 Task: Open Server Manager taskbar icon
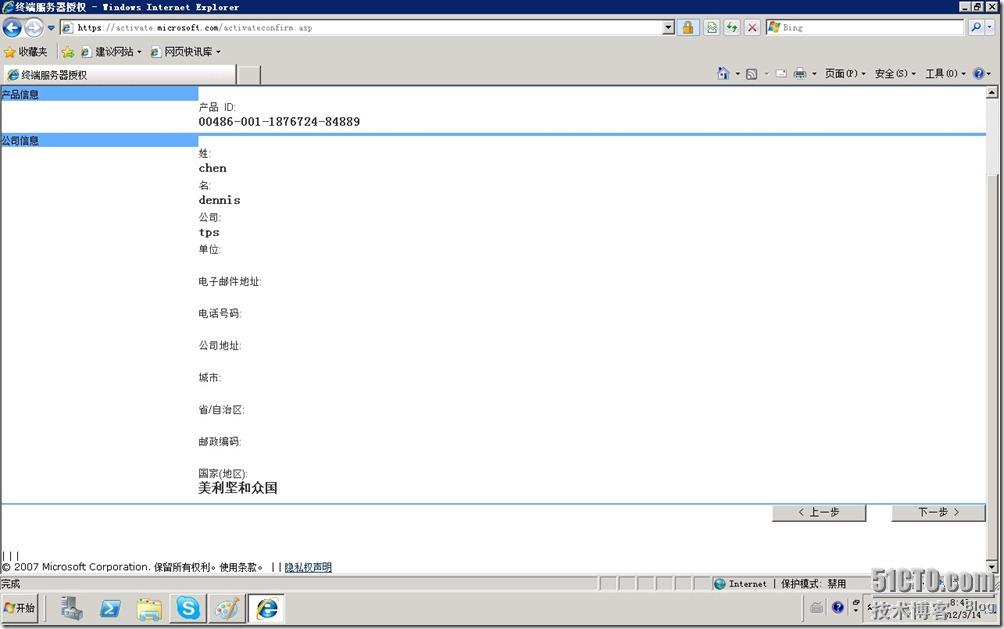click(72, 608)
